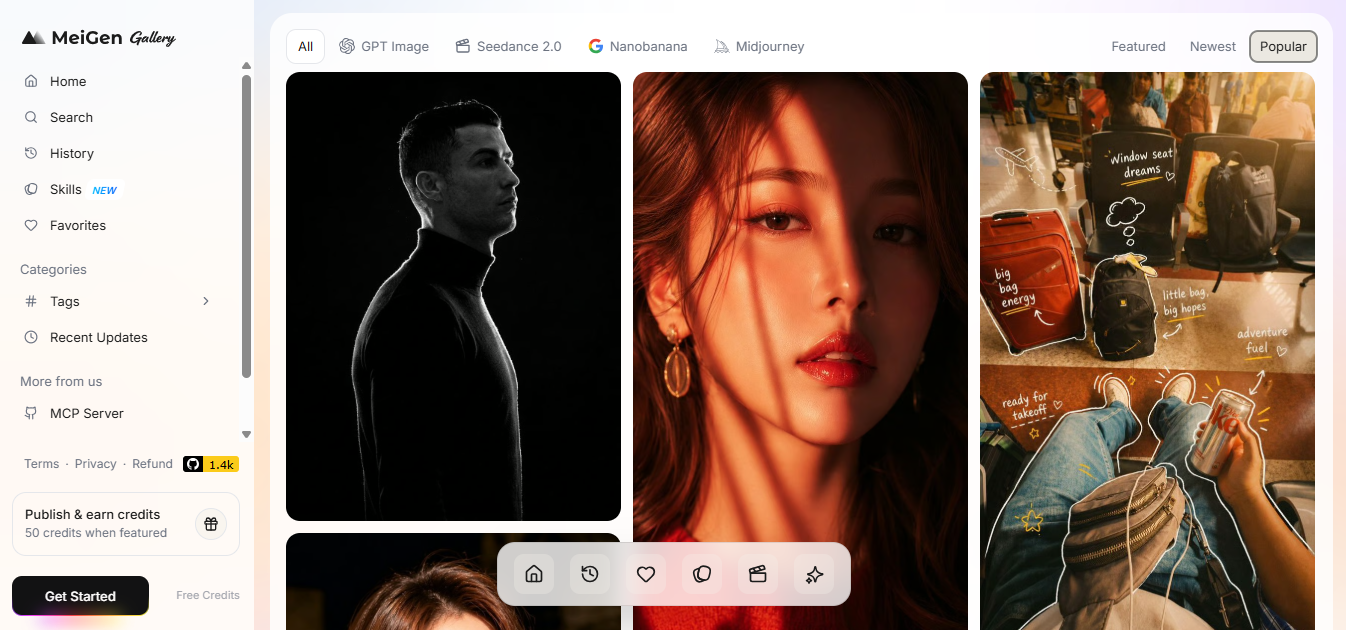The height and width of the screenshot is (630, 1346).
Task: Open the Terms link
Action: (x=42, y=464)
